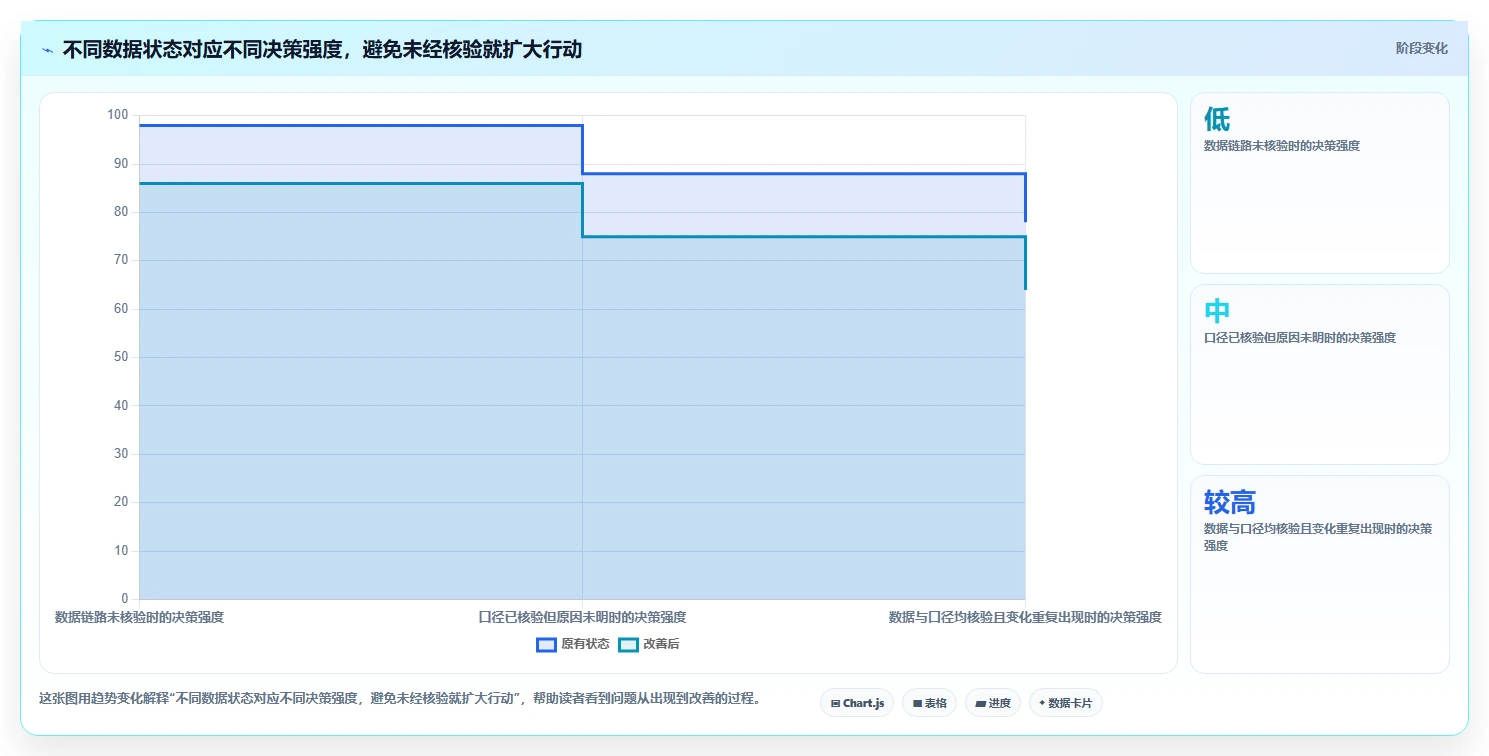Click the 中 value on the second card
This screenshot has width=1489, height=756.
[1217, 311]
